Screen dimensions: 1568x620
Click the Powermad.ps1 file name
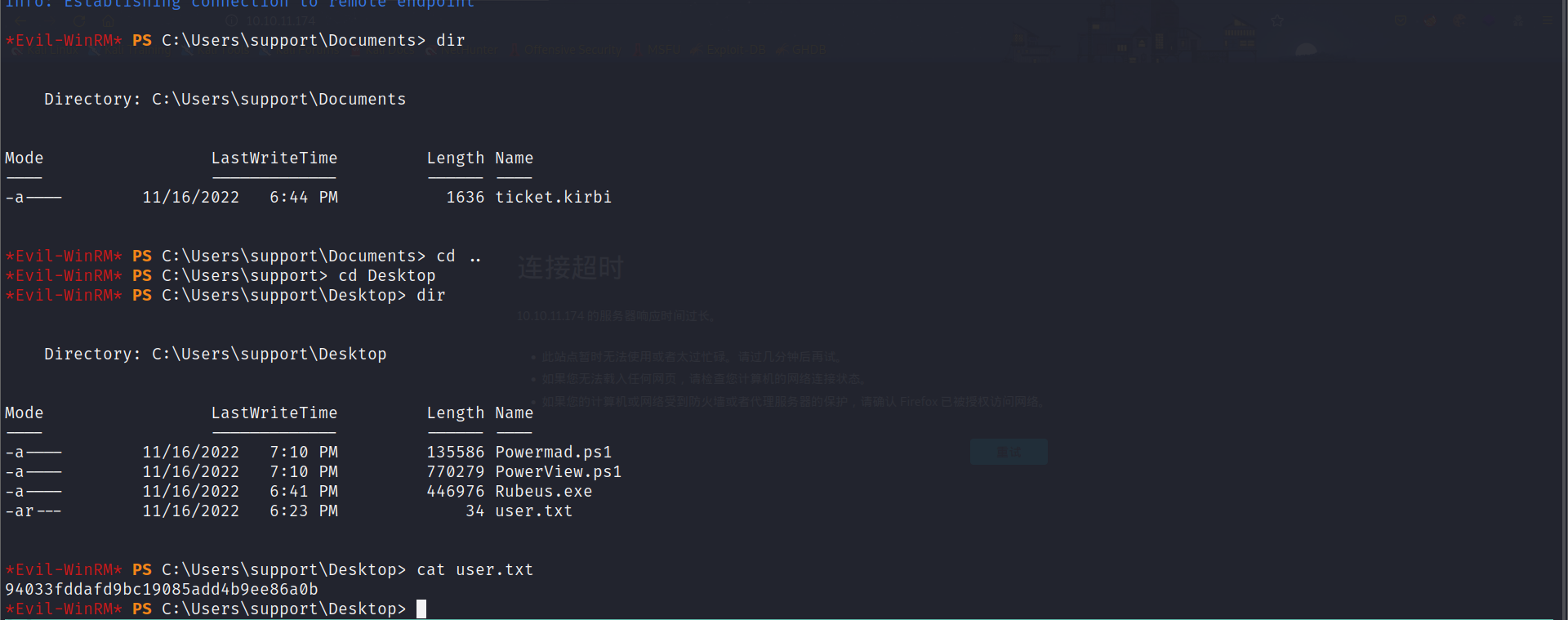pyautogui.click(x=553, y=452)
